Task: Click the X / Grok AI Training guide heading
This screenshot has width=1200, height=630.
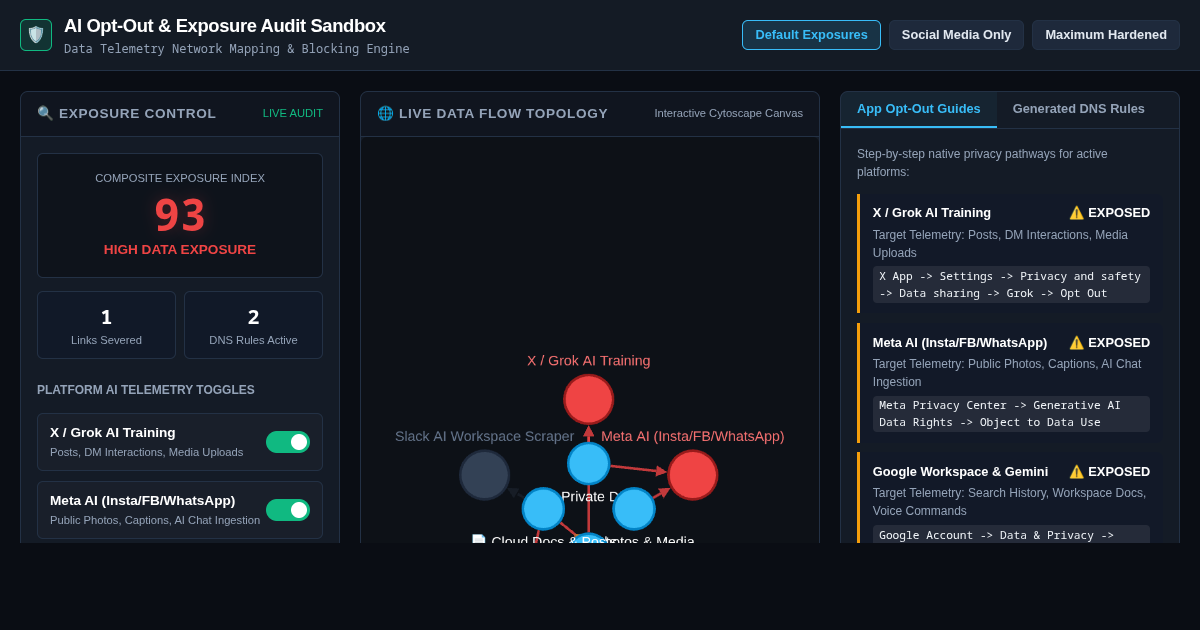Action: pyautogui.click(x=932, y=212)
